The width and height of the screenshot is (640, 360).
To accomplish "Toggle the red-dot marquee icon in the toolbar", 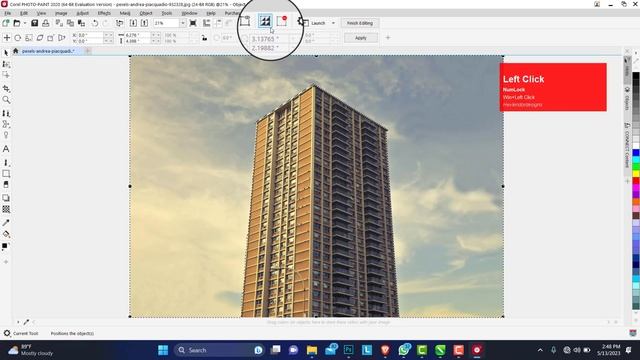I will point(282,21).
